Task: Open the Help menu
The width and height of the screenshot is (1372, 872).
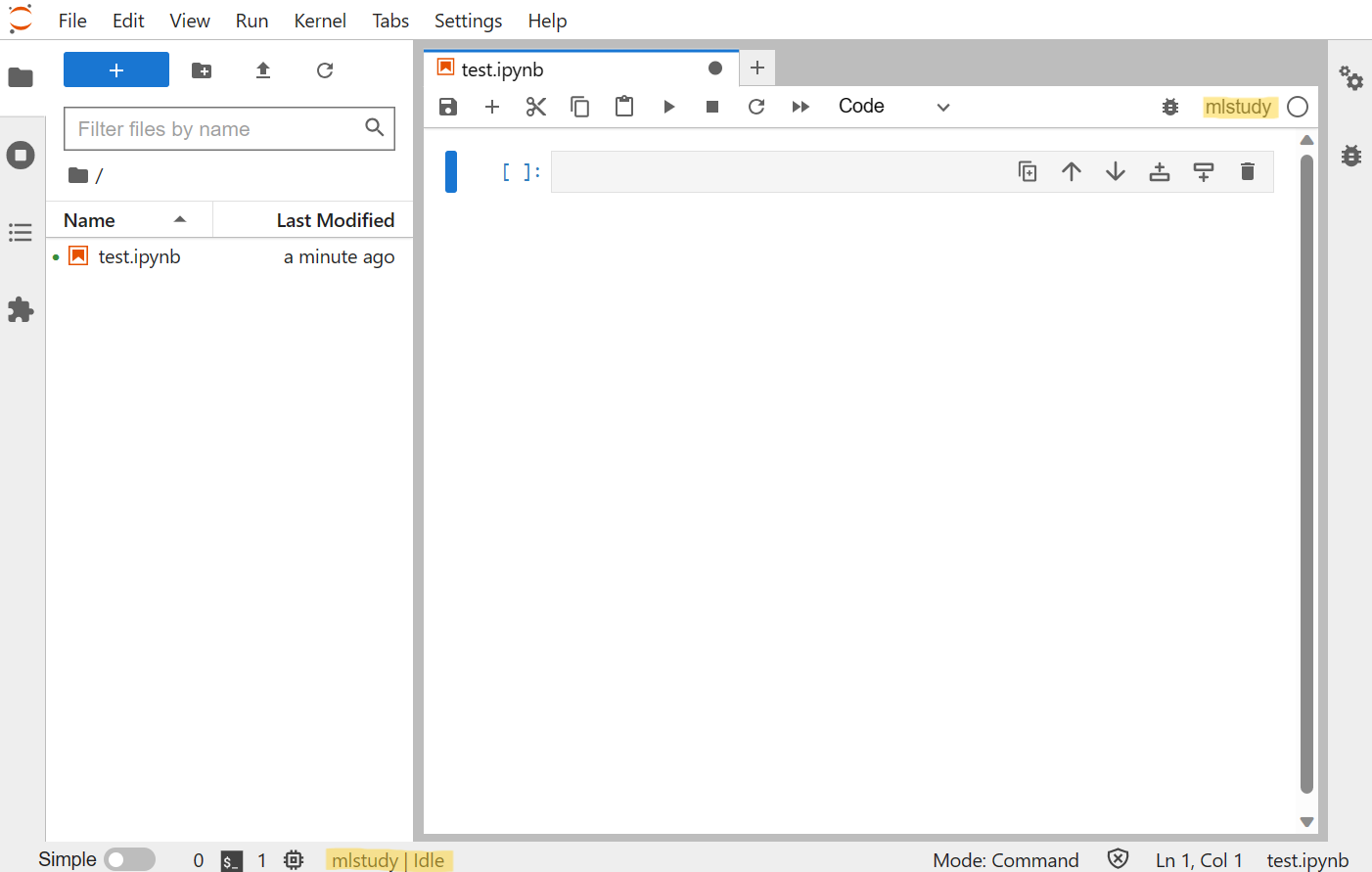Action: (547, 21)
